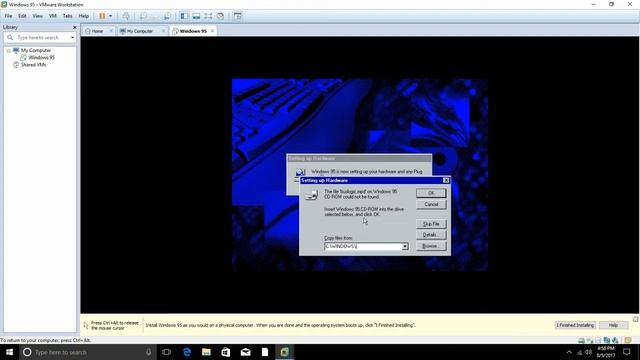Select Windows 95 VM in Library tree
The height and width of the screenshot is (360, 640).
(41, 58)
